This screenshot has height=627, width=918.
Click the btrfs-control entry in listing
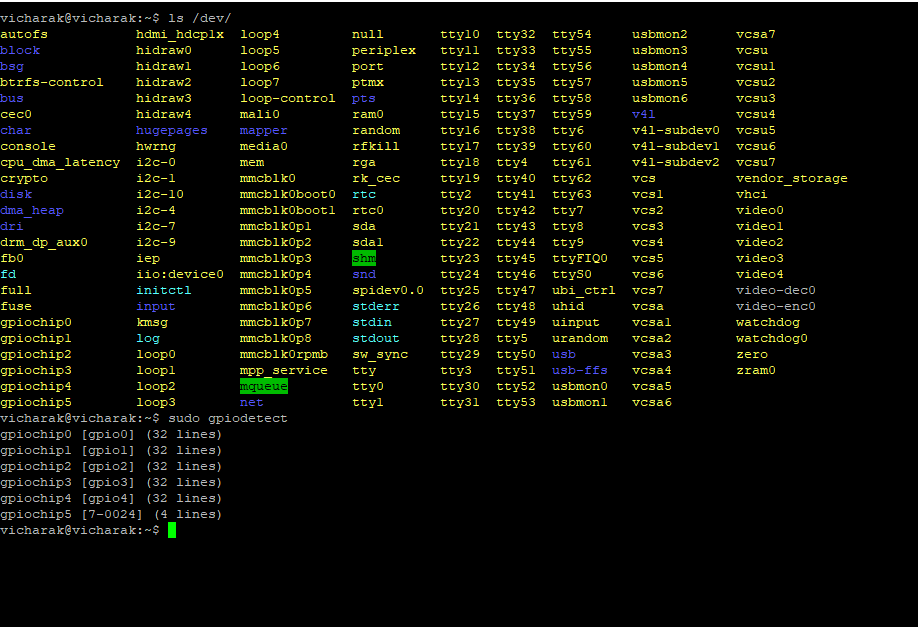click(51, 82)
